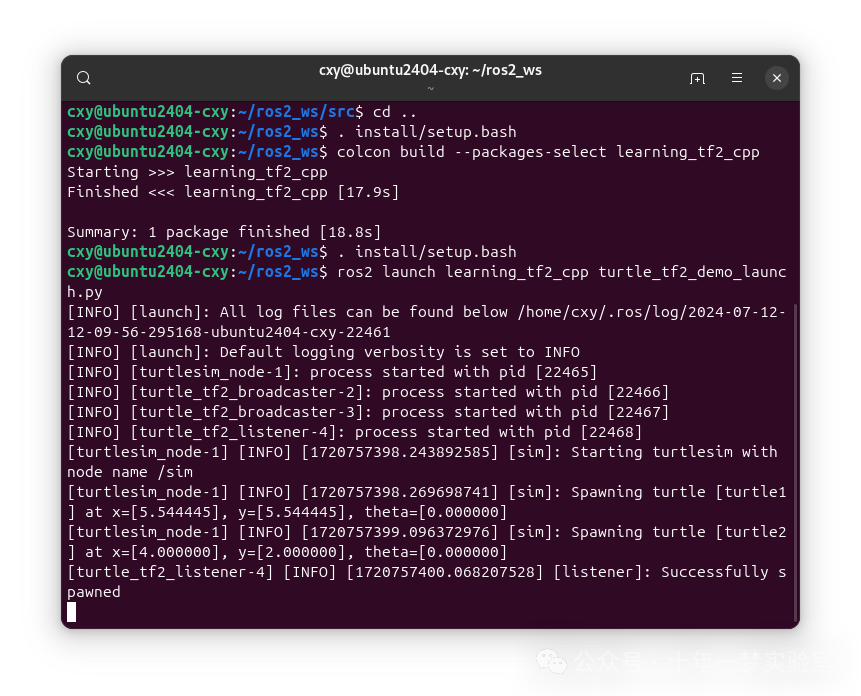This screenshot has width=861, height=696.
Task: Click 'Default logging verbosity is set to INFO'
Action: tap(323, 352)
